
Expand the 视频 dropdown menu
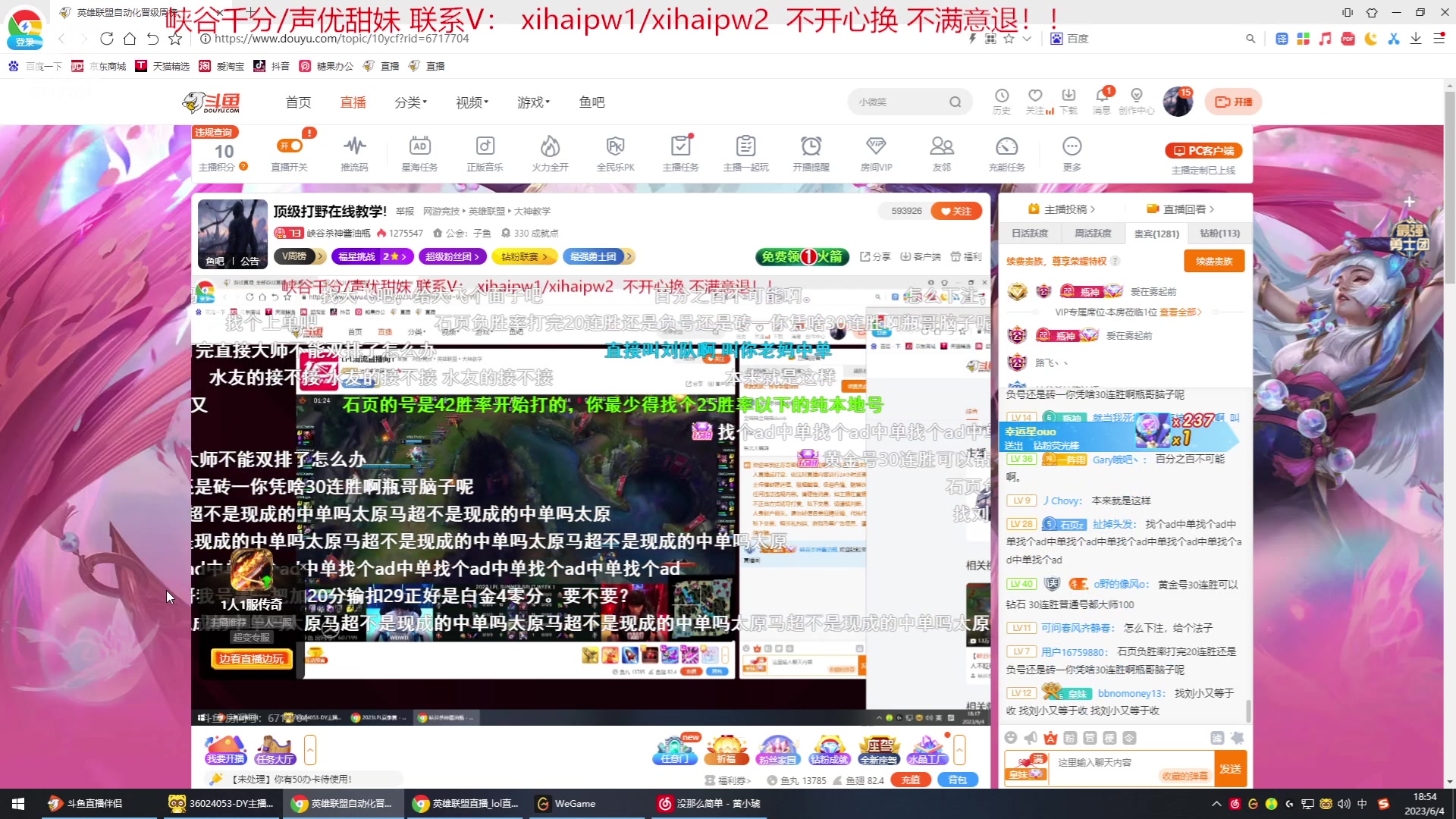tap(470, 102)
